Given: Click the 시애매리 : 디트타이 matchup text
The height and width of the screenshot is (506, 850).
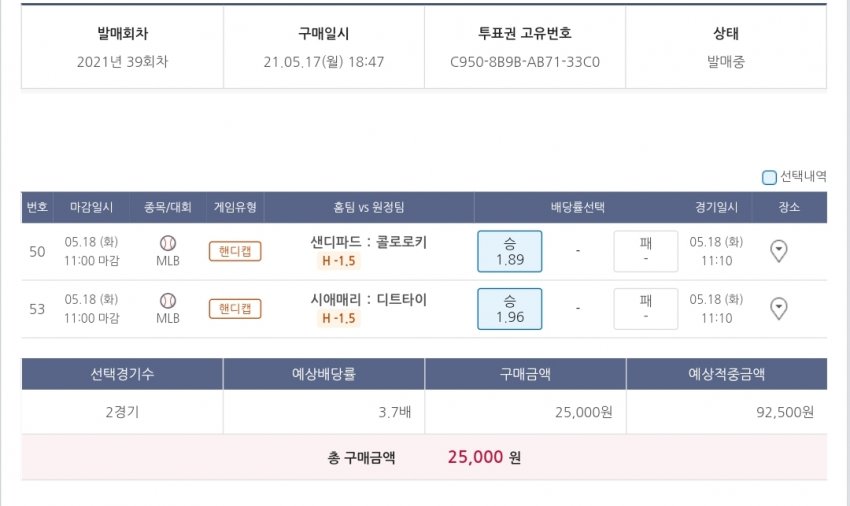Looking at the screenshot, I should pos(369,299).
